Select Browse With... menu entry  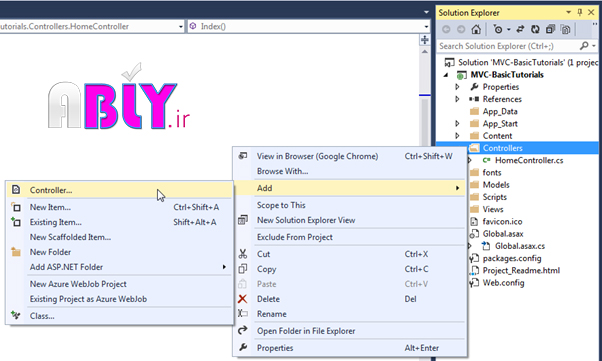[350, 171]
